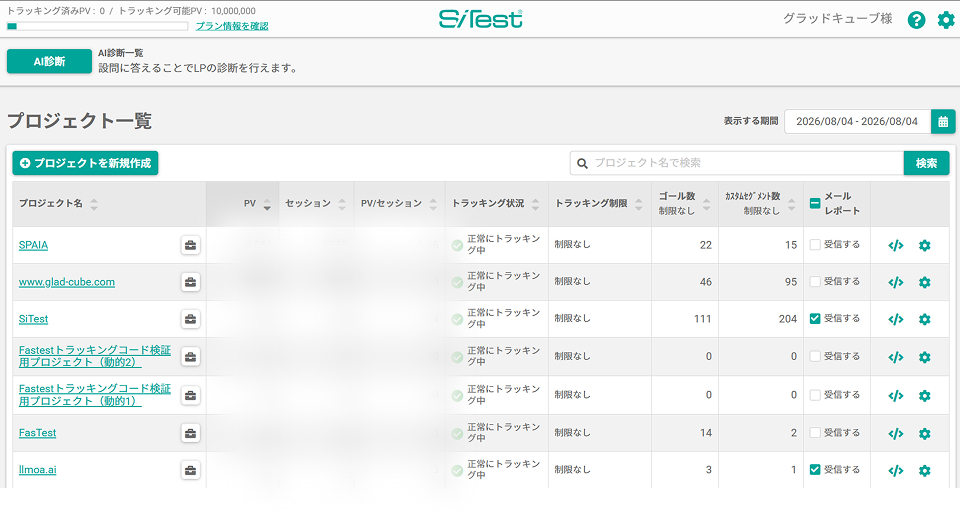Screen dimensions: 960x528
Task: Sort by セッション column arrows
Action: tap(342, 204)
